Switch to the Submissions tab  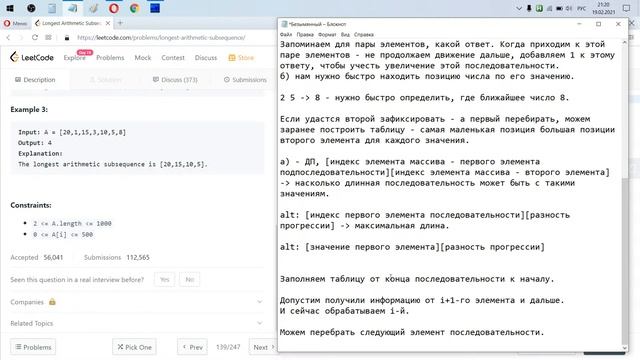coord(245,80)
